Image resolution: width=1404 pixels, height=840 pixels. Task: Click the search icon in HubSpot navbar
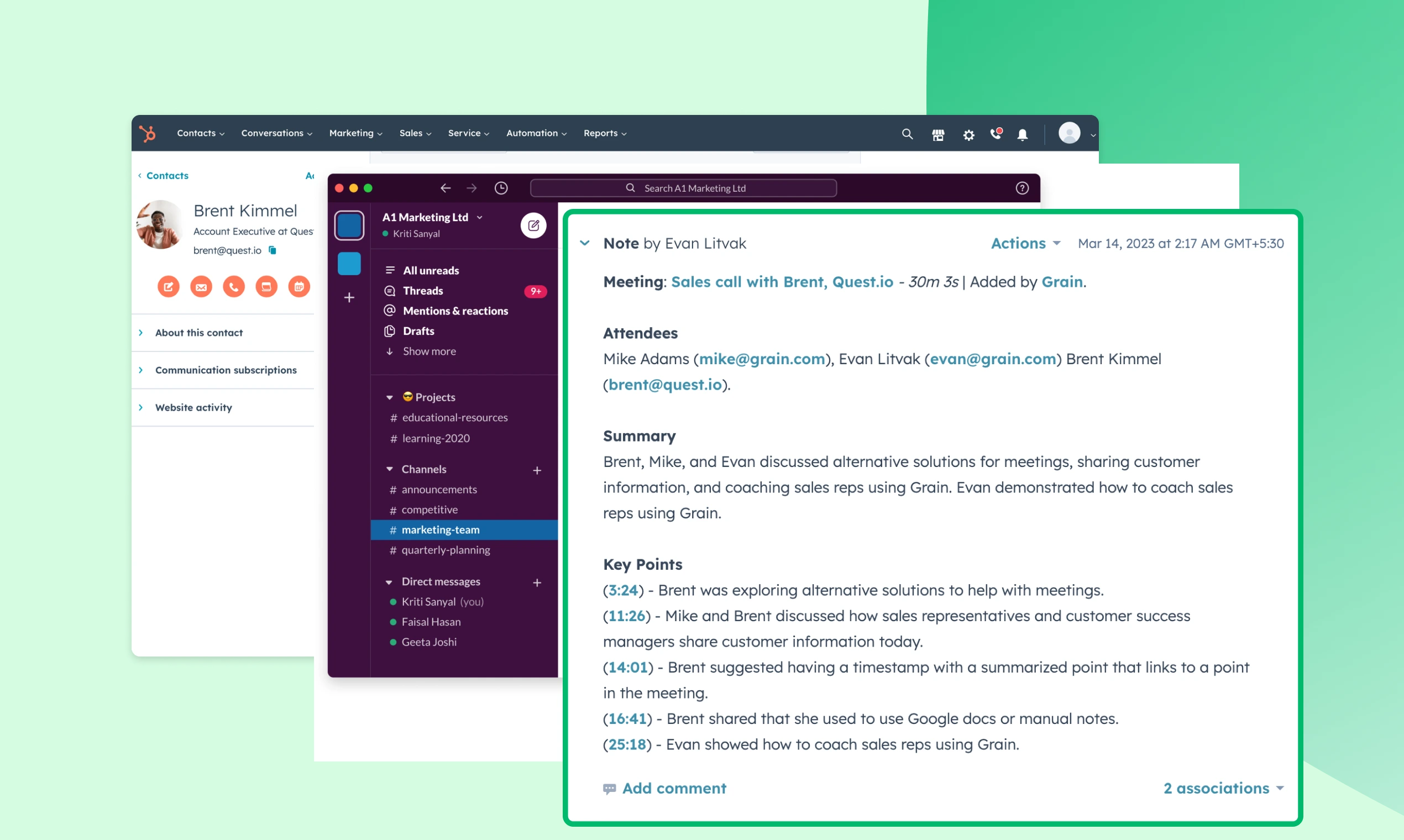point(906,133)
